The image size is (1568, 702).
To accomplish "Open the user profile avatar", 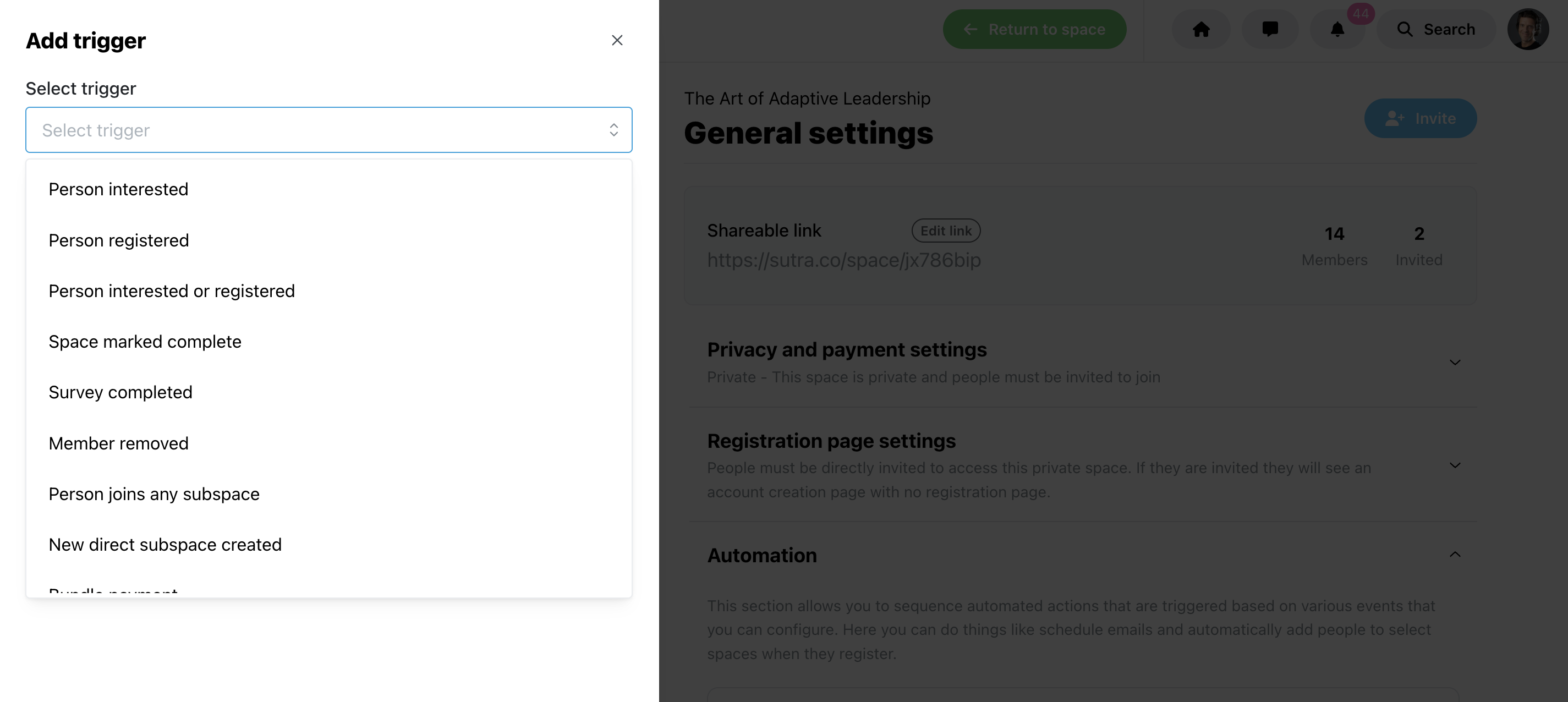I will (1527, 29).
